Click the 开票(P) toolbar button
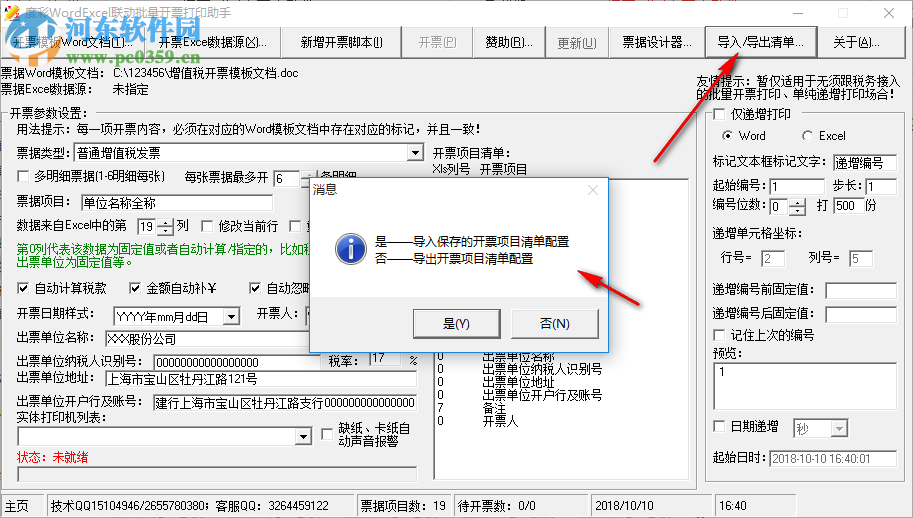 pos(438,42)
